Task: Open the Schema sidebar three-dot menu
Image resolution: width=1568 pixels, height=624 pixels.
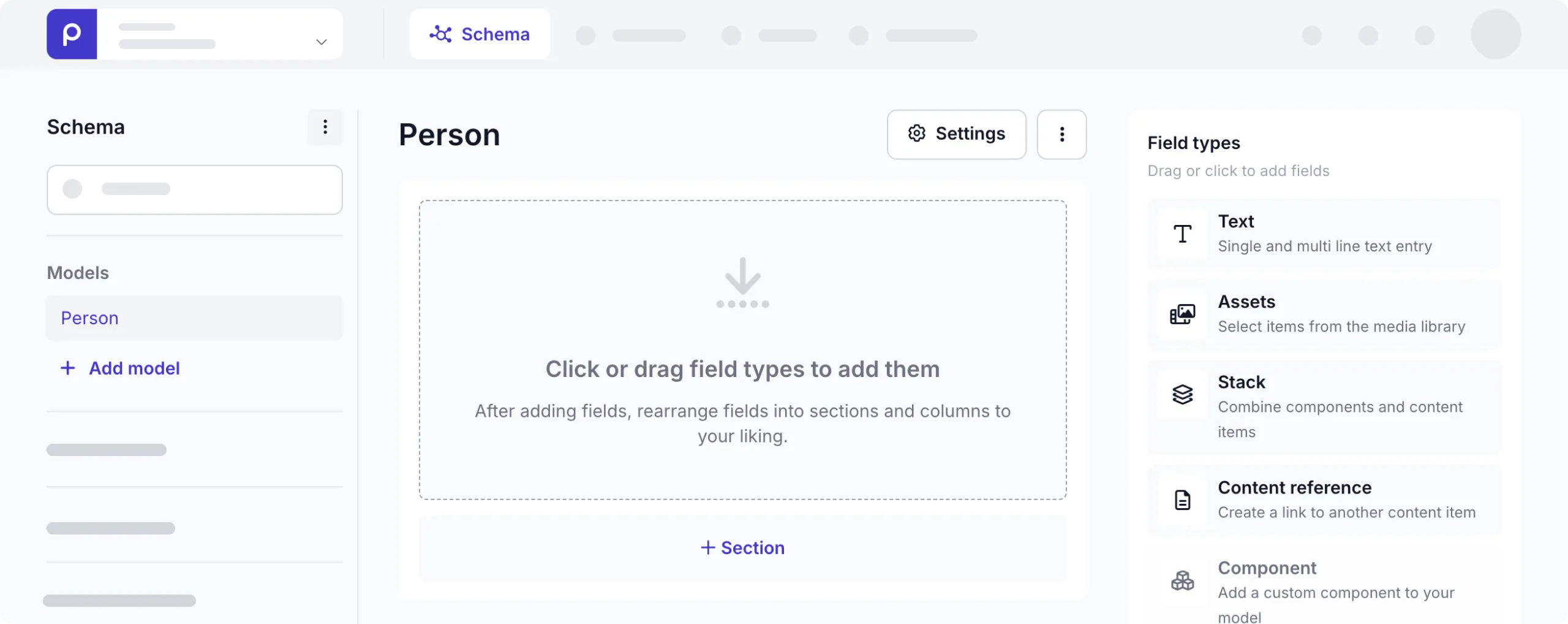Action: pyautogui.click(x=325, y=127)
